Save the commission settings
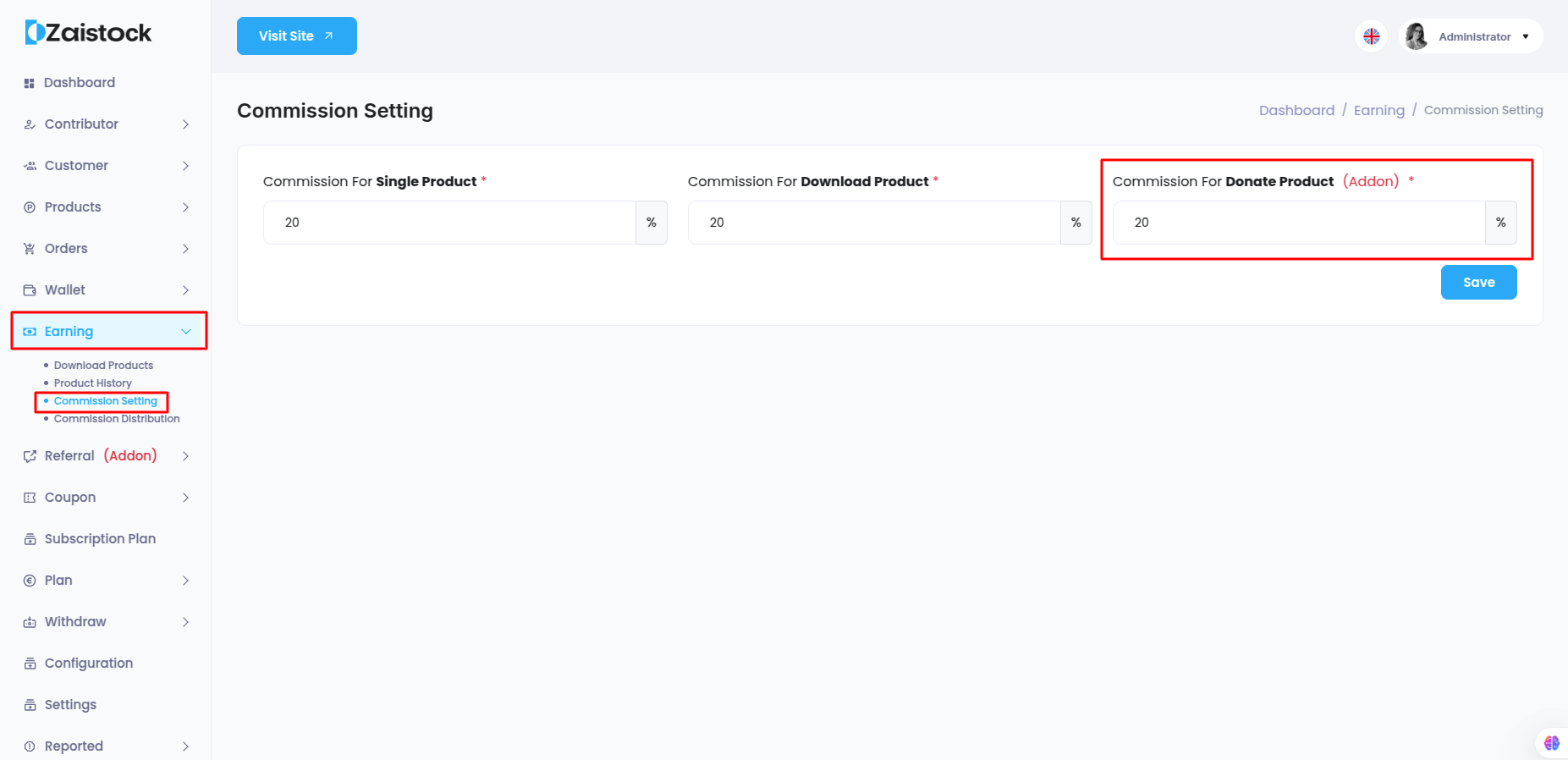1568x760 pixels. [x=1478, y=283]
